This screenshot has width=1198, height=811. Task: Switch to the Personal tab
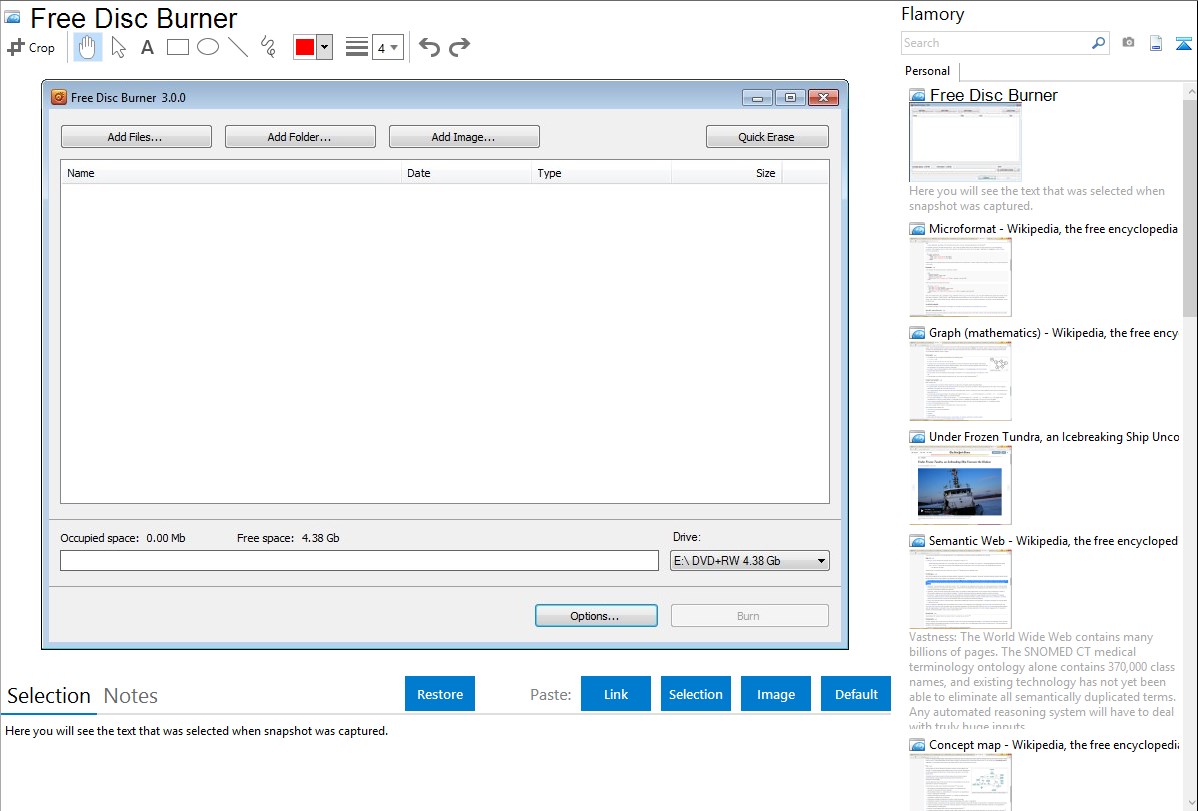point(928,70)
